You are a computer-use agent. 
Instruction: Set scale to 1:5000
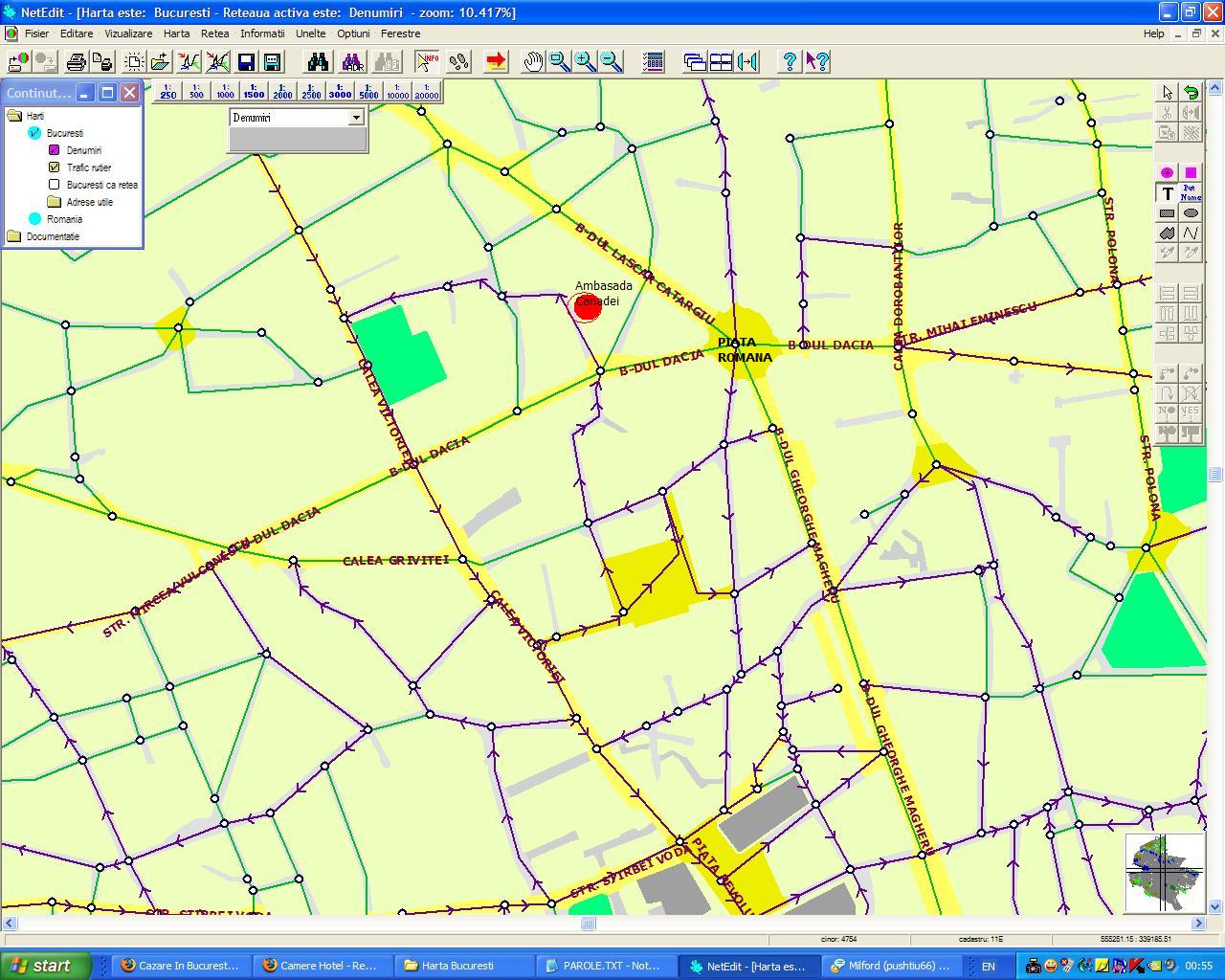(x=368, y=92)
